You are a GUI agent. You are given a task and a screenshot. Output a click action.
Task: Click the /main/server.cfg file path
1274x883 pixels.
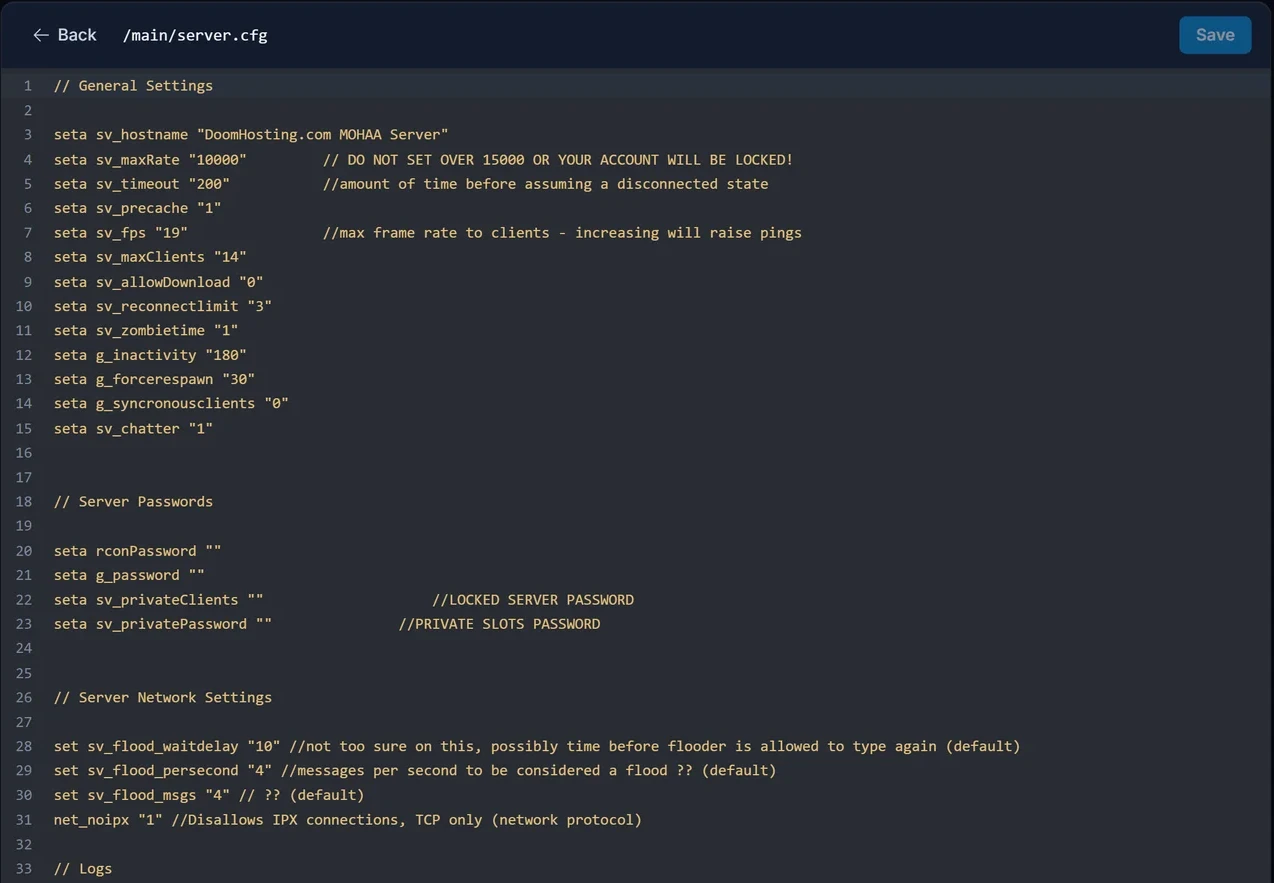point(195,36)
